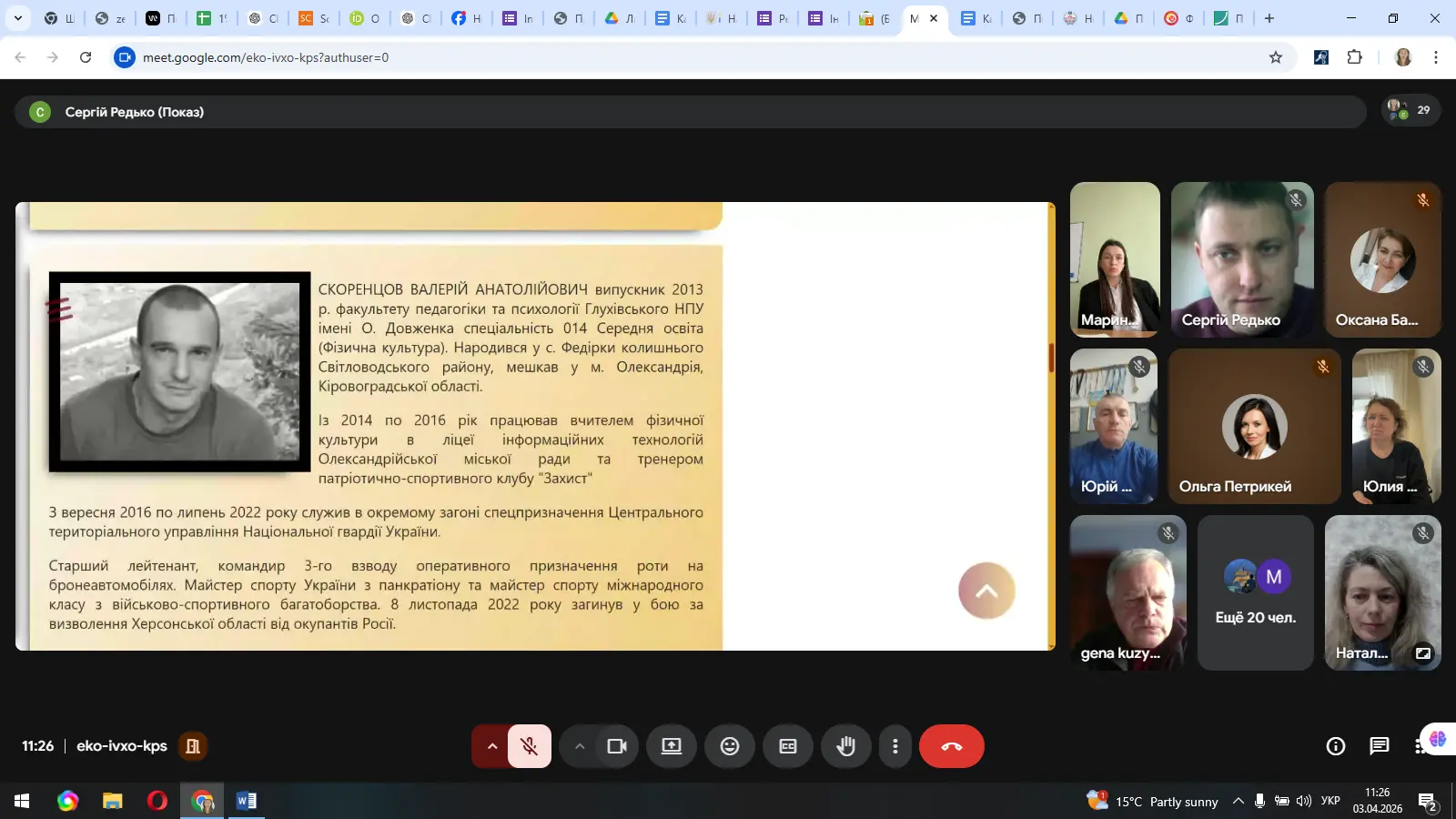This screenshot has width=1456, height=819.
Task: View site information icon in address bar
Action: 125,57
